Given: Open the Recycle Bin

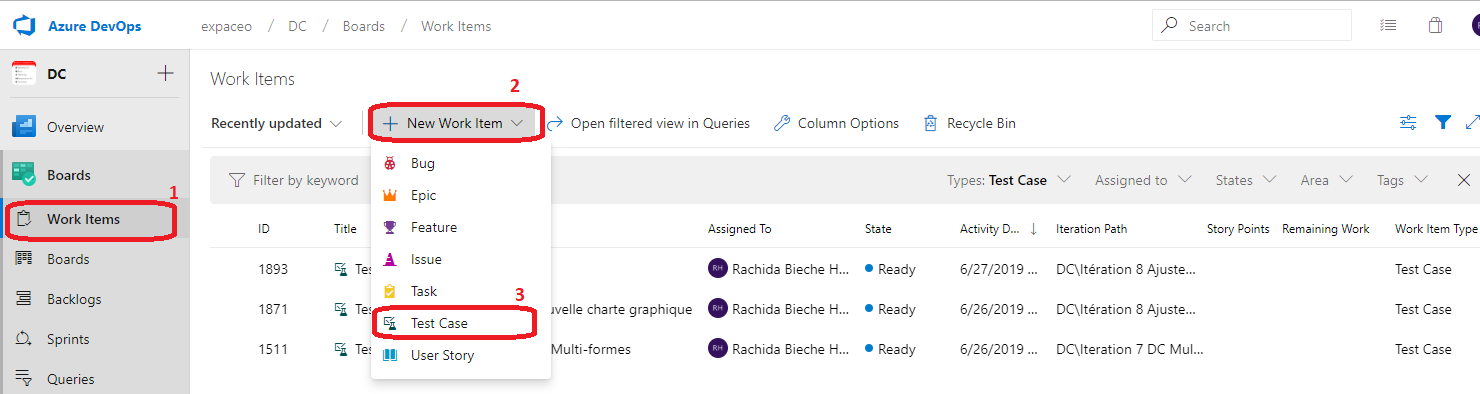Looking at the screenshot, I should 969,123.
